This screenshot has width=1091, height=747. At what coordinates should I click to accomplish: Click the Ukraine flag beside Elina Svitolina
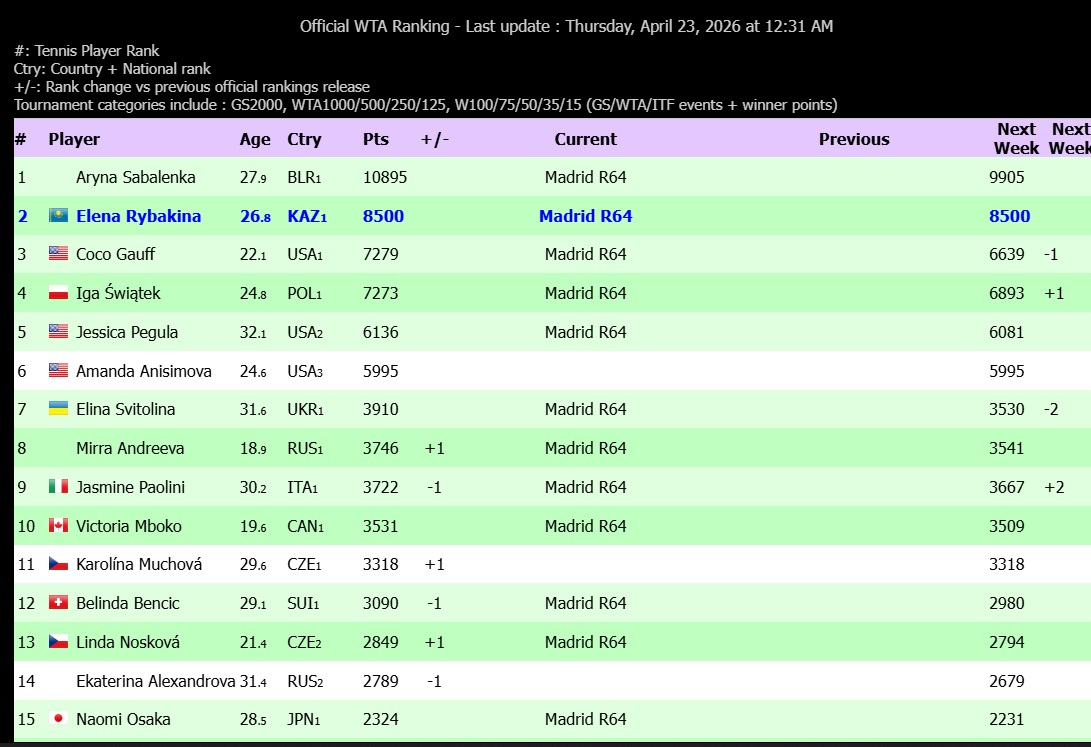tap(58, 409)
